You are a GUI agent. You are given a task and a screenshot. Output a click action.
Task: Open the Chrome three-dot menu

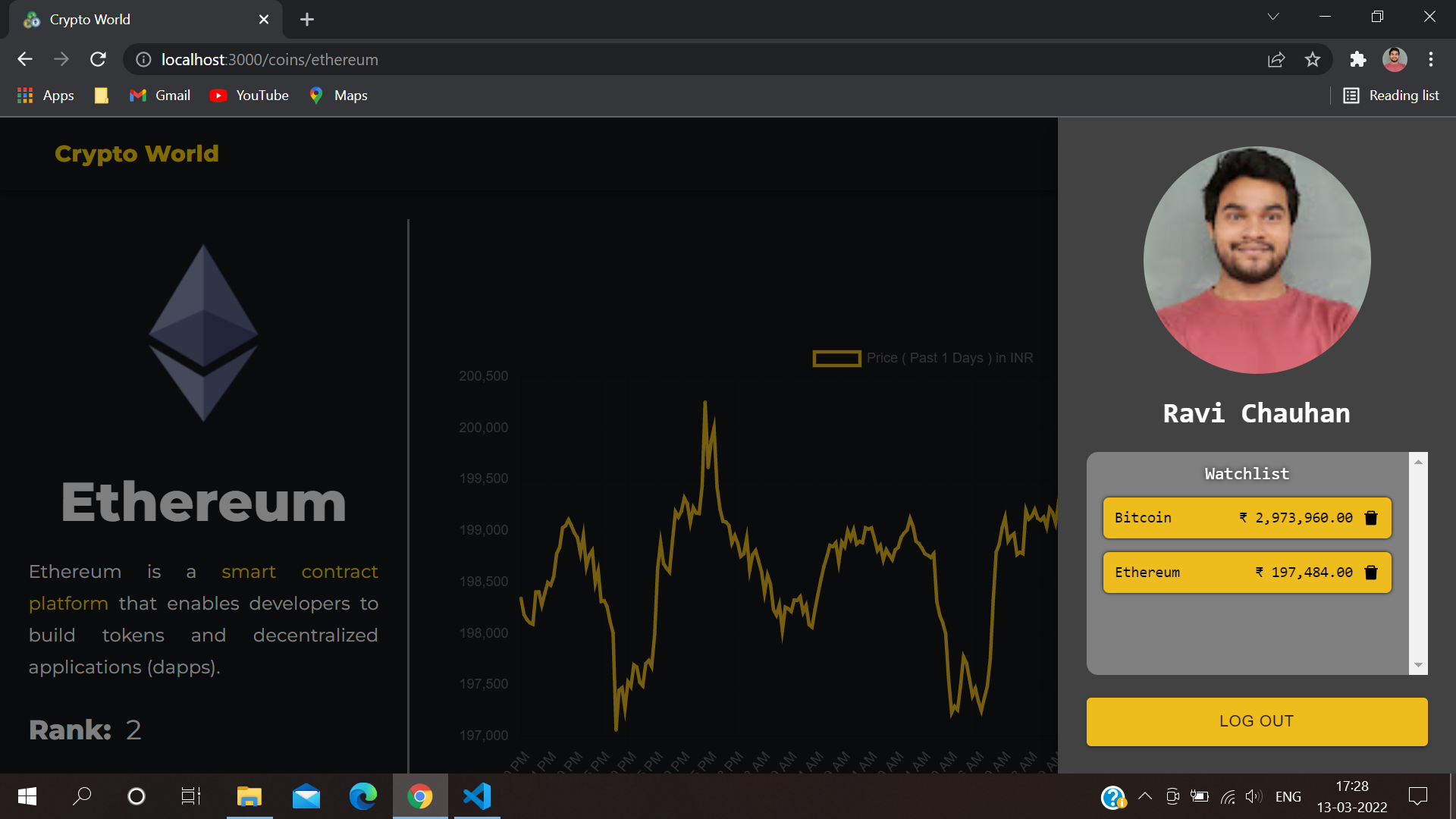click(x=1431, y=59)
